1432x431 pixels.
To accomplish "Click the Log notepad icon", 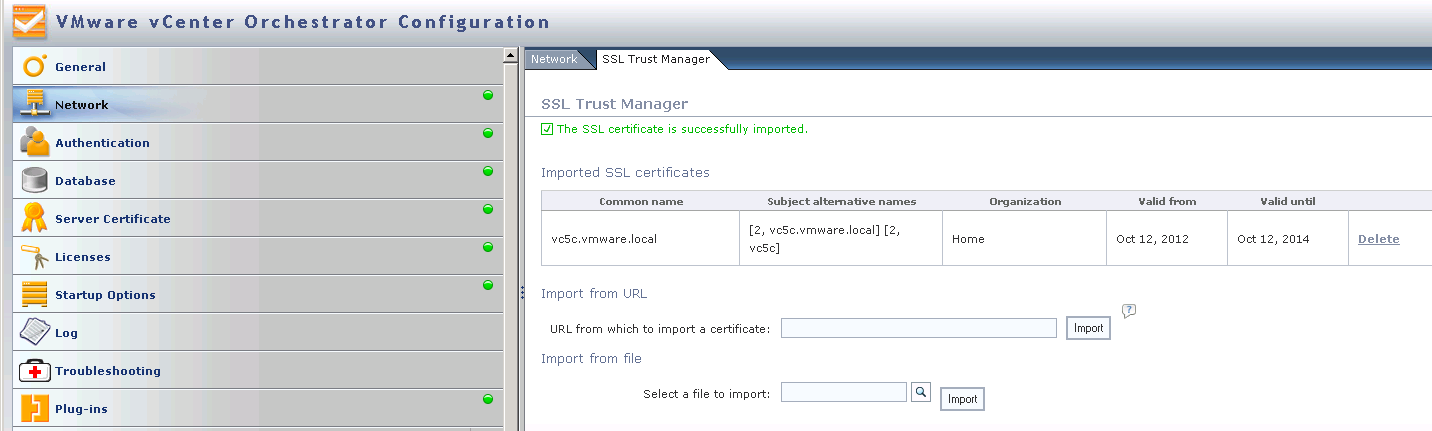I will 35,332.
